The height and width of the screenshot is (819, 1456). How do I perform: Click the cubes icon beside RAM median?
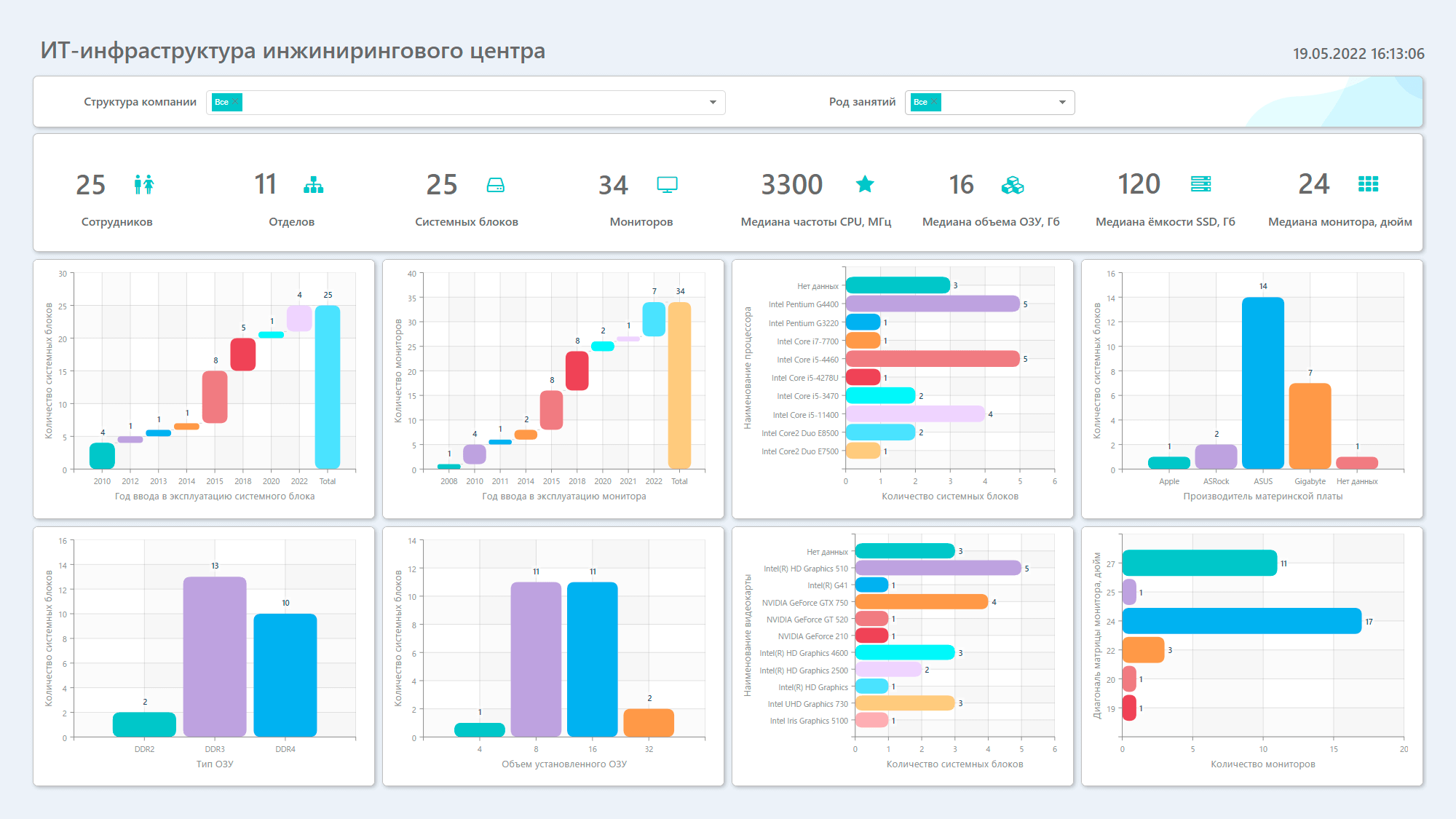pyautogui.click(x=1013, y=185)
